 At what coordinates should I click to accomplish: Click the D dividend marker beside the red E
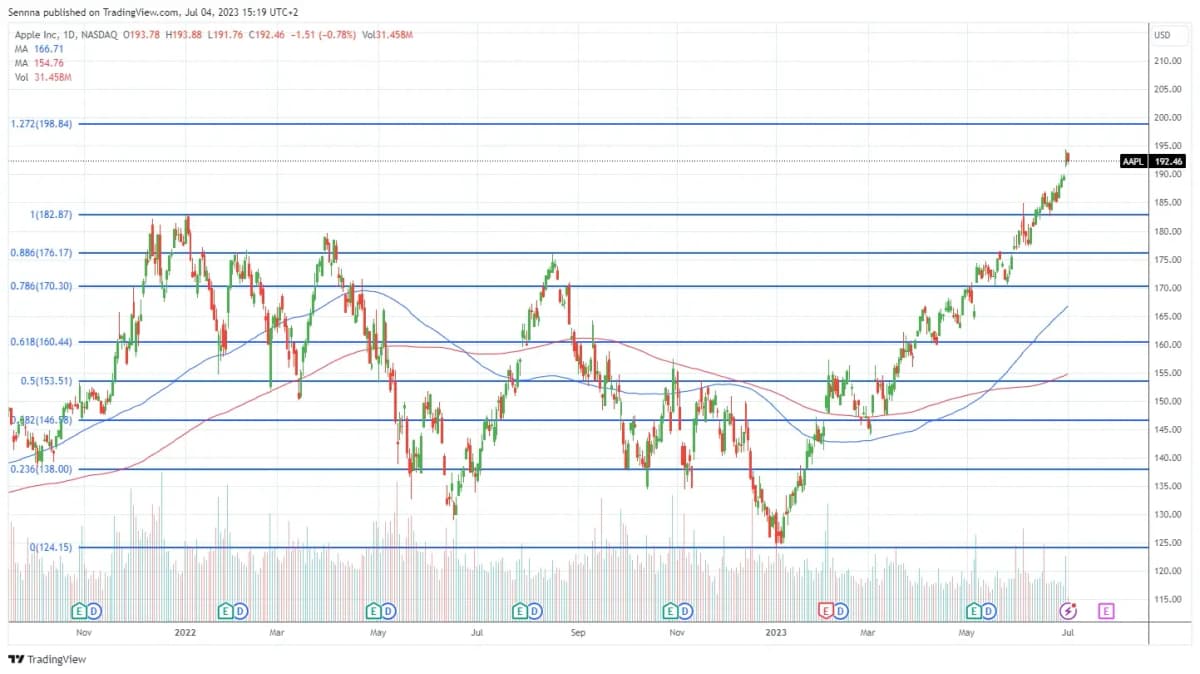click(841, 610)
